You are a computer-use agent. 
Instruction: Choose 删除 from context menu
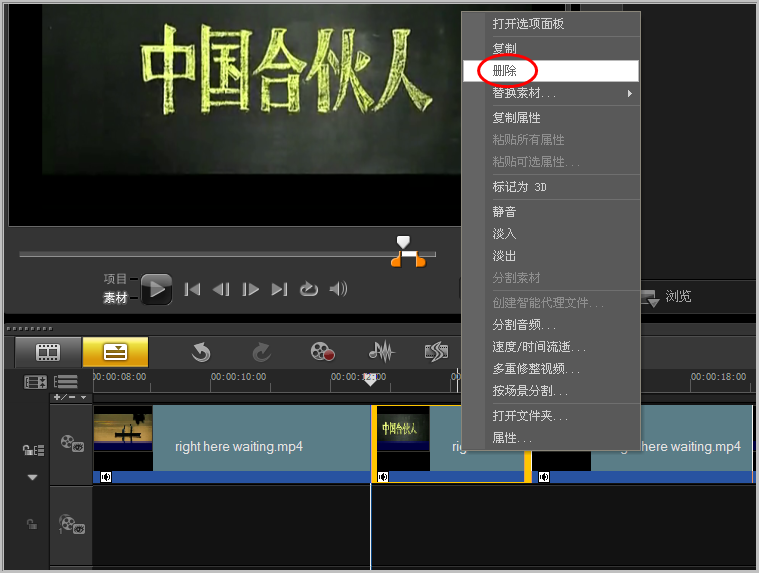551,71
